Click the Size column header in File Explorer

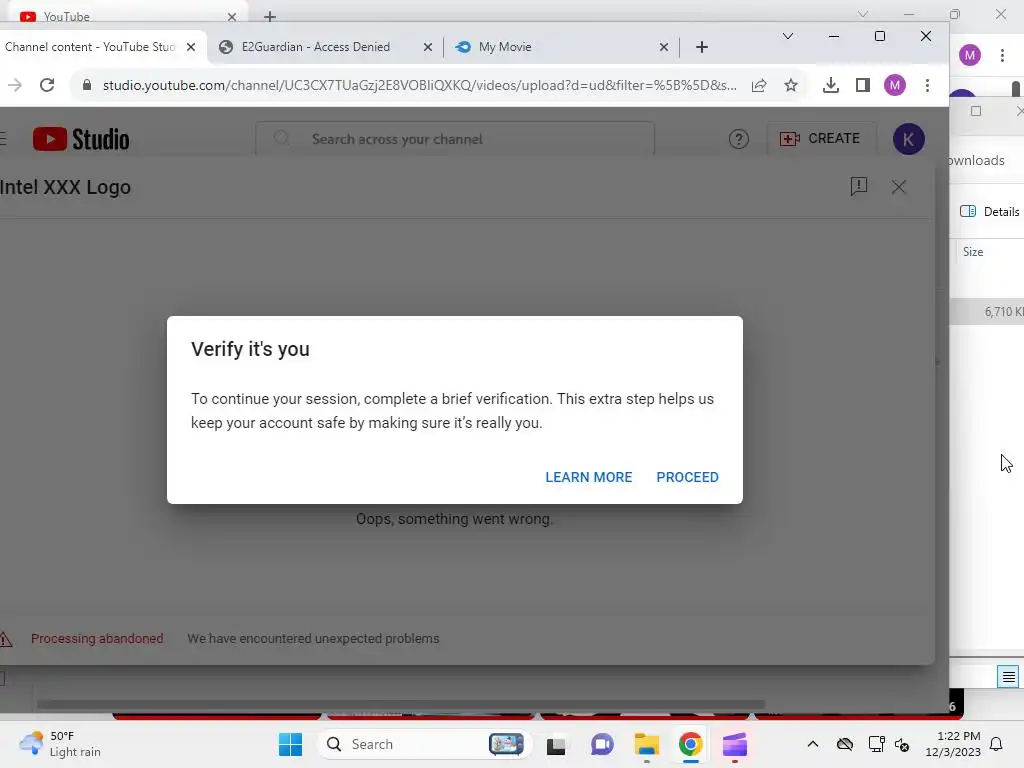tap(972, 252)
